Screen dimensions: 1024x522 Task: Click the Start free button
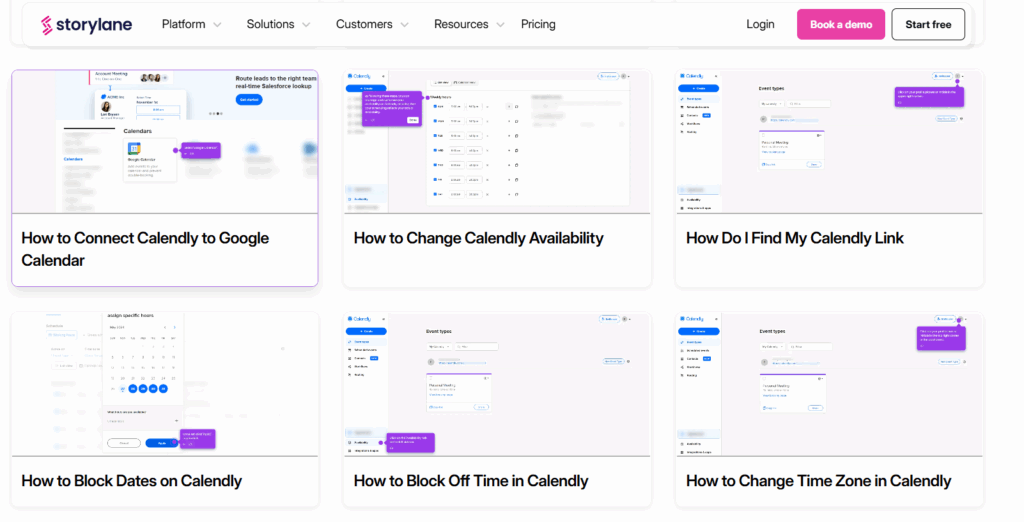coord(928,24)
